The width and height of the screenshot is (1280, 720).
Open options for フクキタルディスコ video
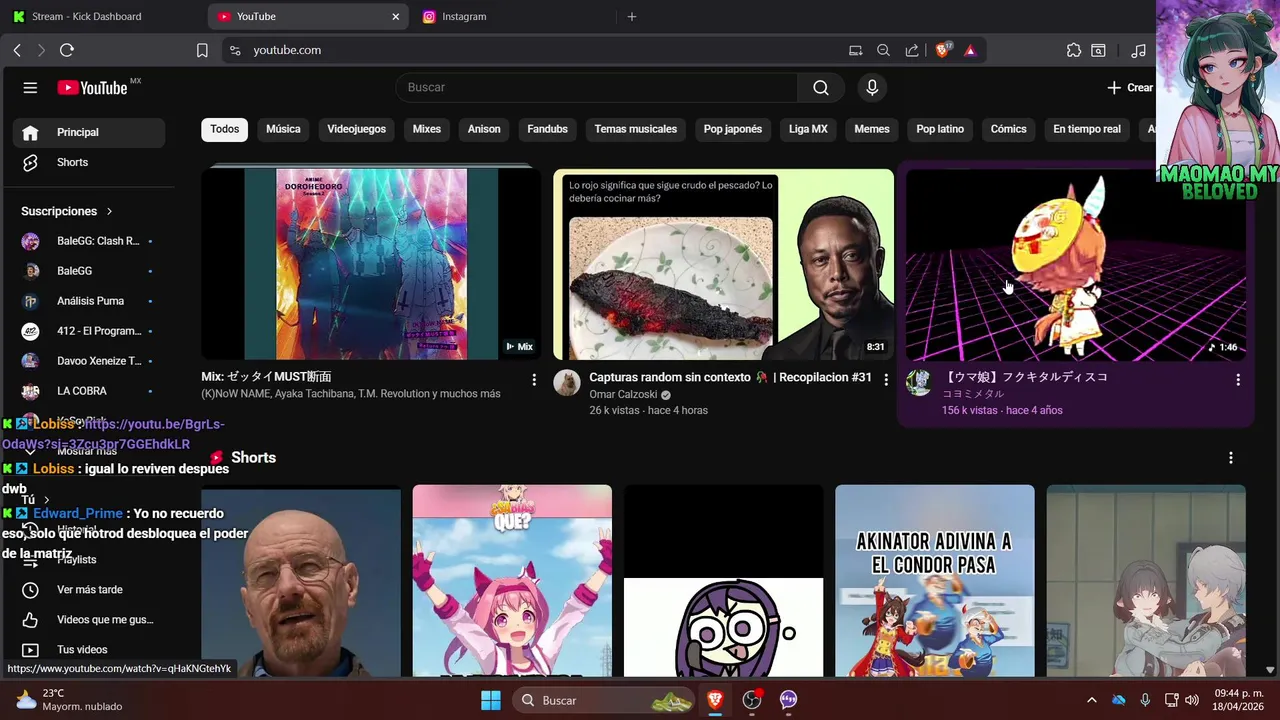coord(1238,380)
